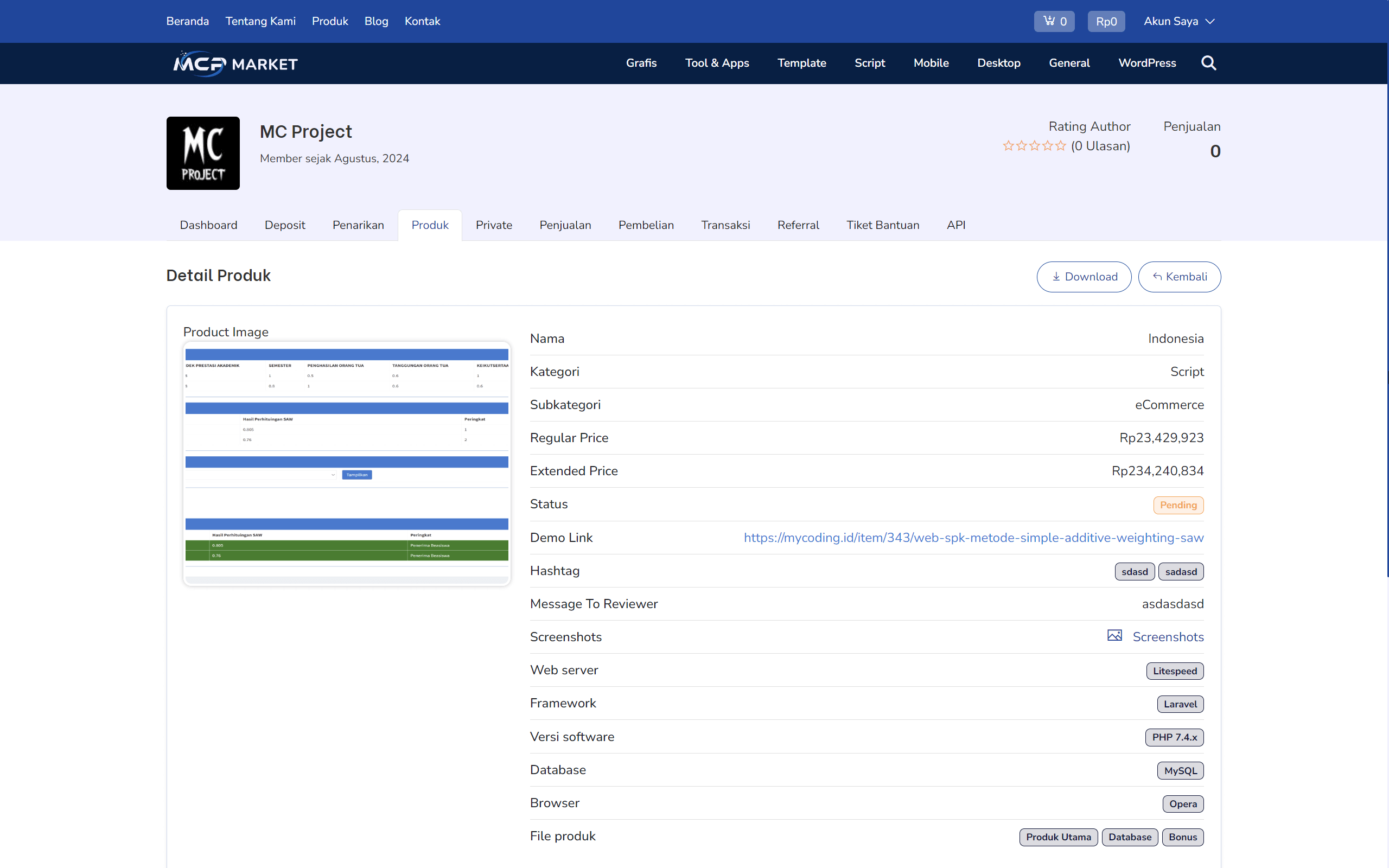Viewport: 1389px width, 868px height.
Task: Open the Screenshots link
Action: (1168, 637)
